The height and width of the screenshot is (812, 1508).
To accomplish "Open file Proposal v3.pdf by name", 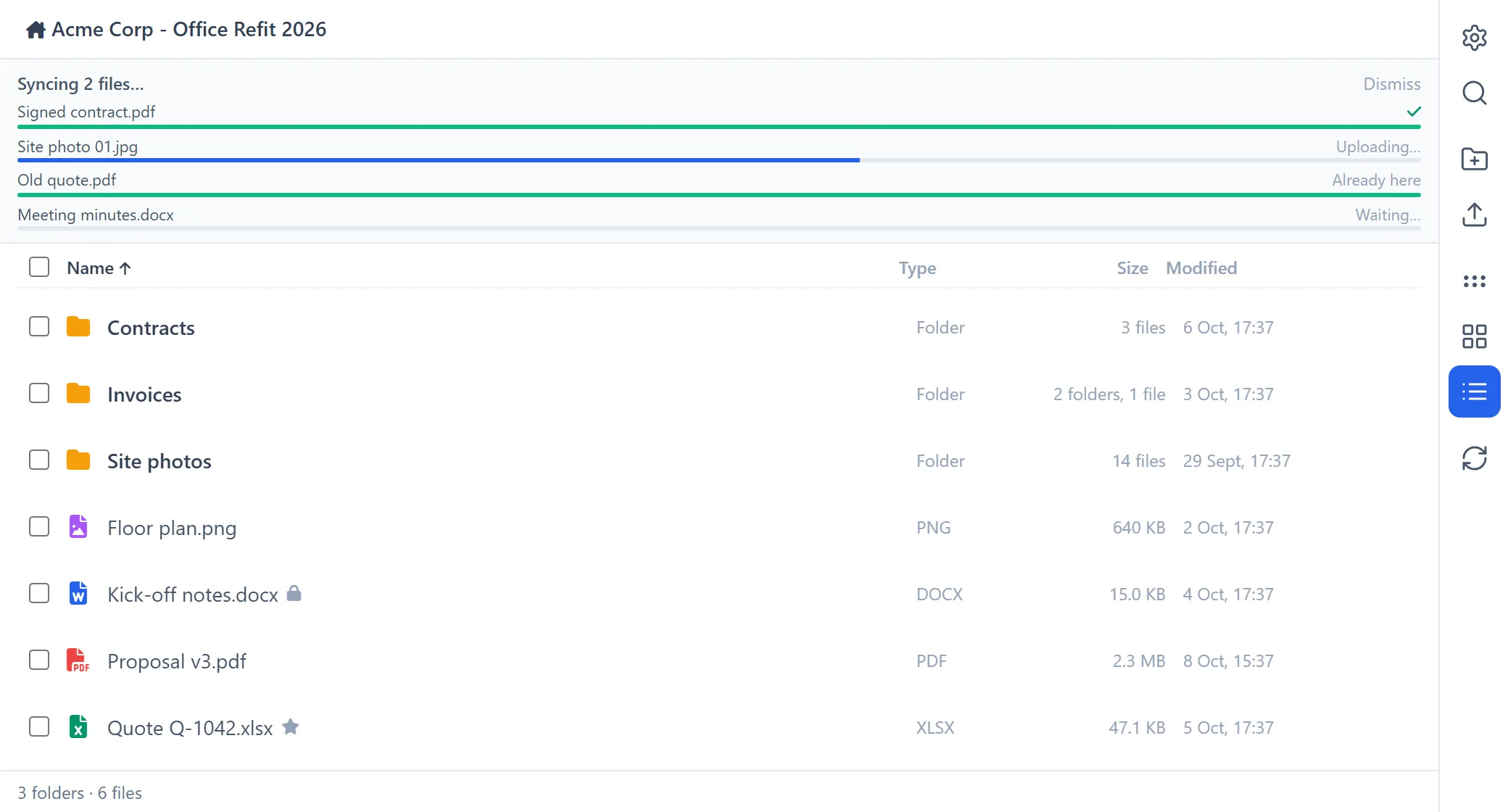I will point(177,661).
